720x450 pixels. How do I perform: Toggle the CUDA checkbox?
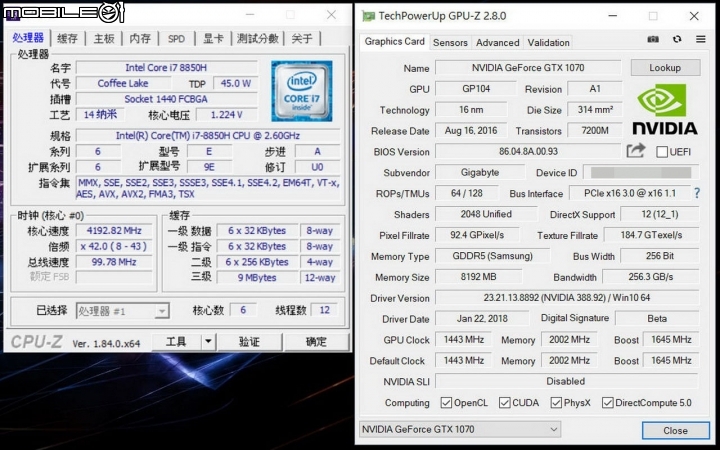504,403
